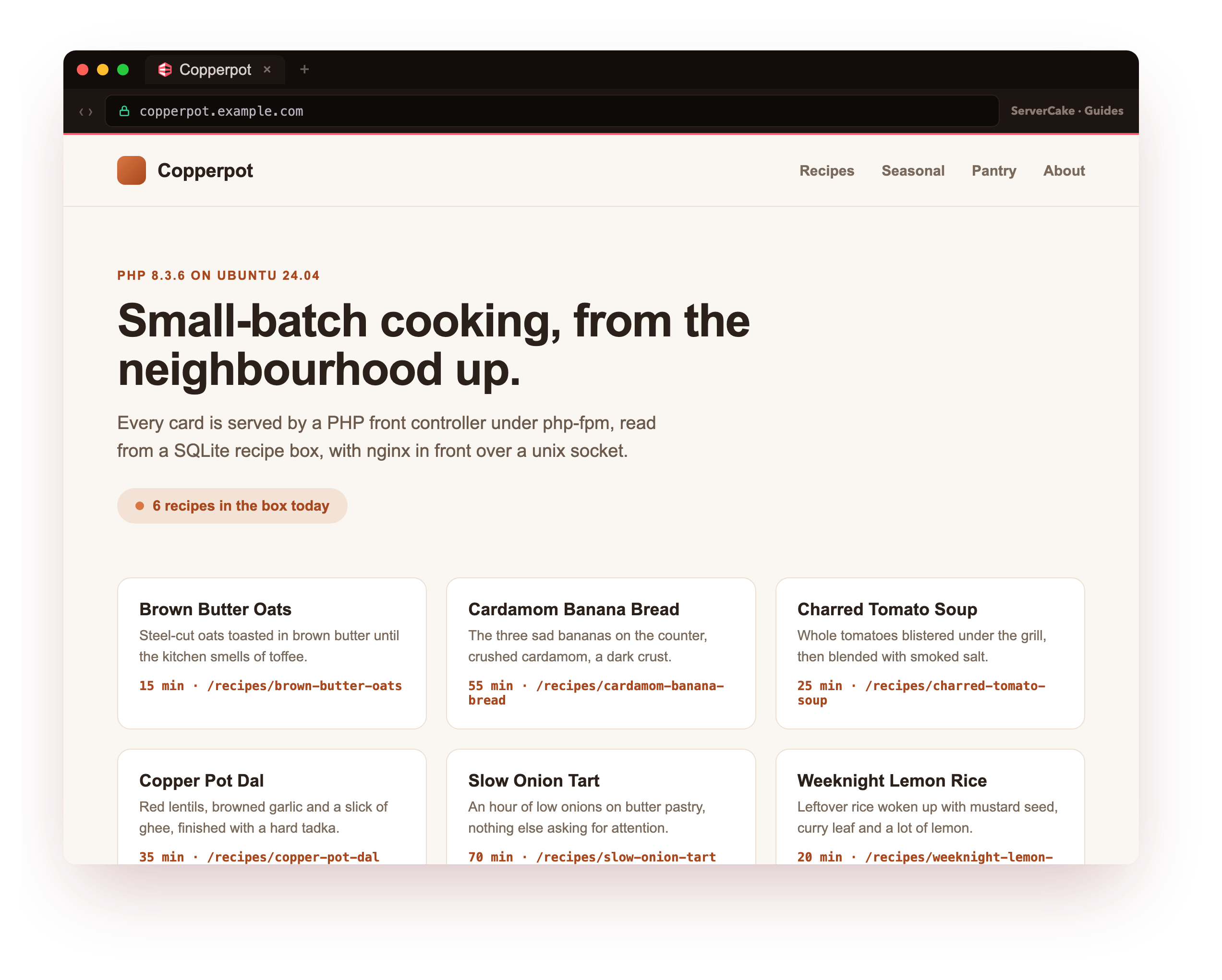Open the Pantry nav item

(x=993, y=170)
